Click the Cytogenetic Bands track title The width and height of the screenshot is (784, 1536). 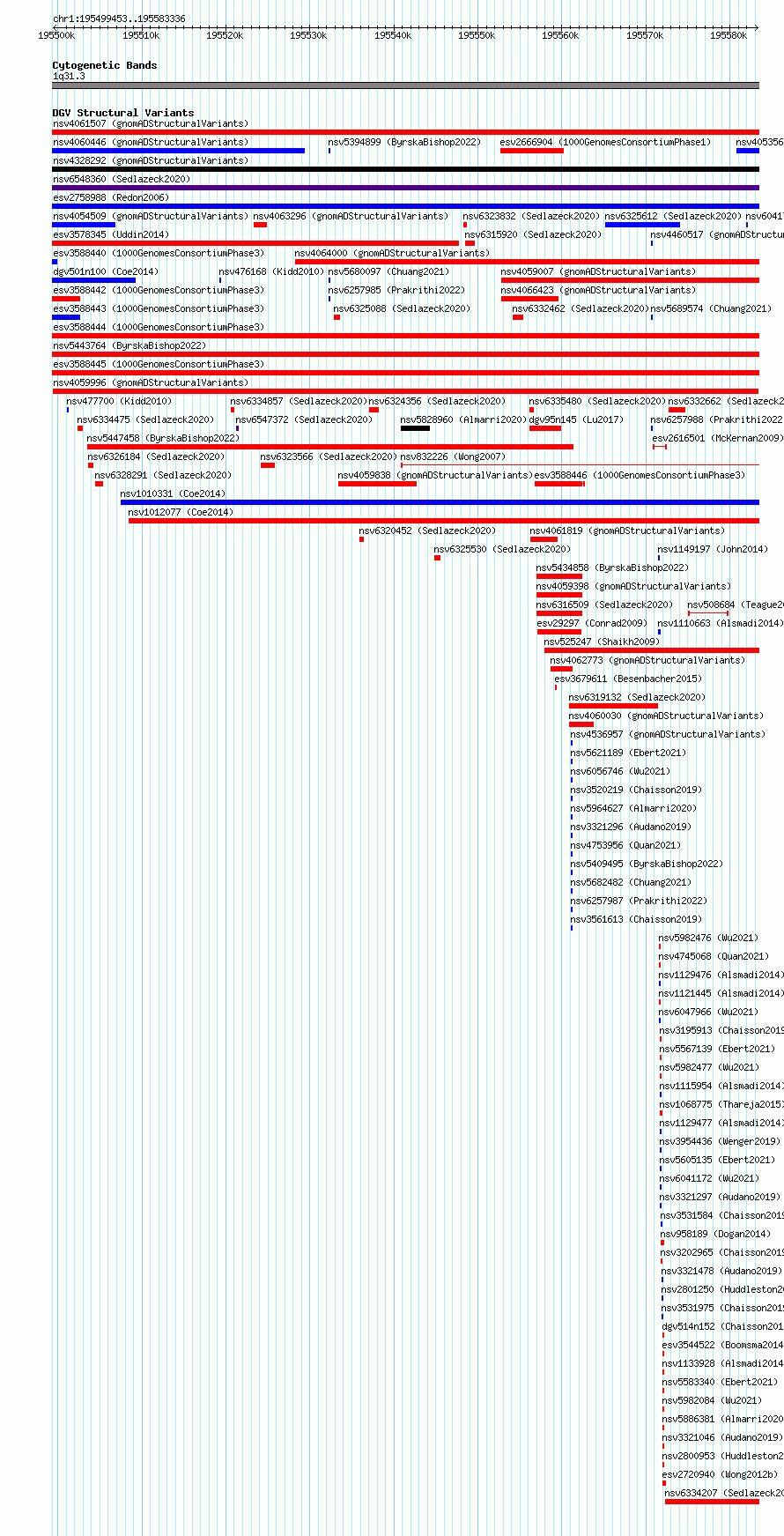[x=105, y=65]
